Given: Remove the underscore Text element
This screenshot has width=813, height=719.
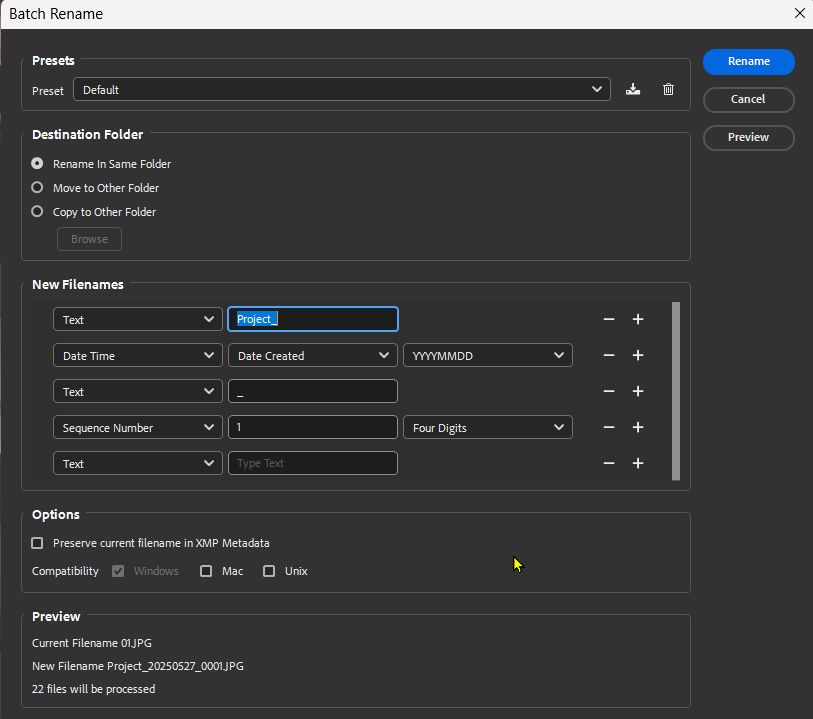Looking at the screenshot, I should click(609, 391).
